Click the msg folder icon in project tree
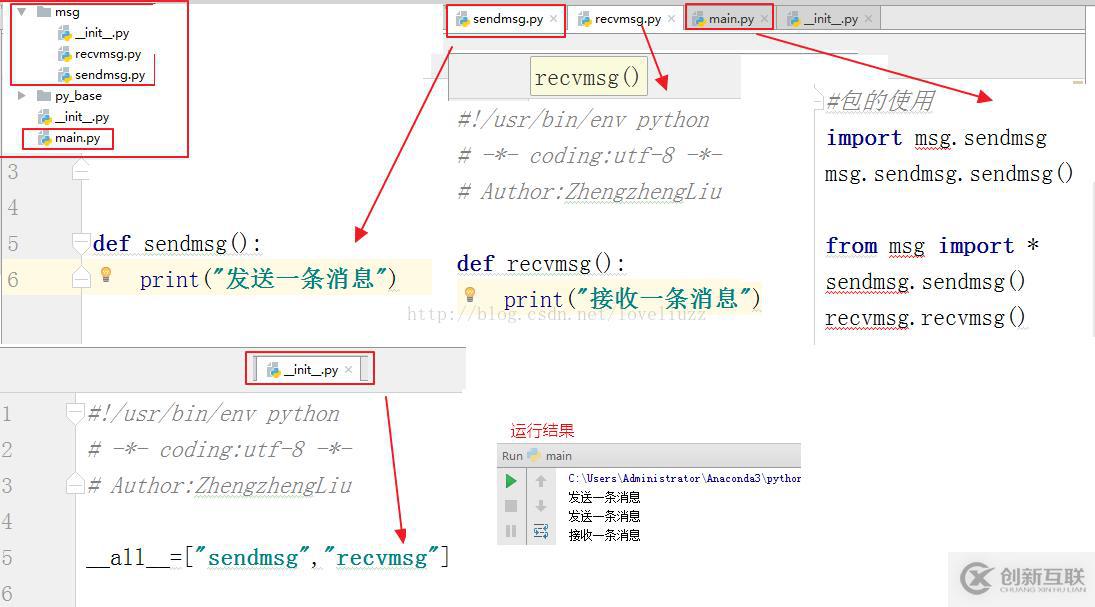 (x=44, y=11)
